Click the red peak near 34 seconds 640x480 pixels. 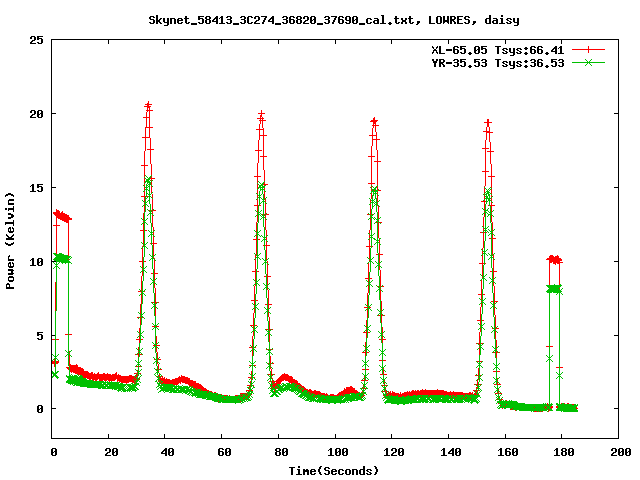(148, 106)
